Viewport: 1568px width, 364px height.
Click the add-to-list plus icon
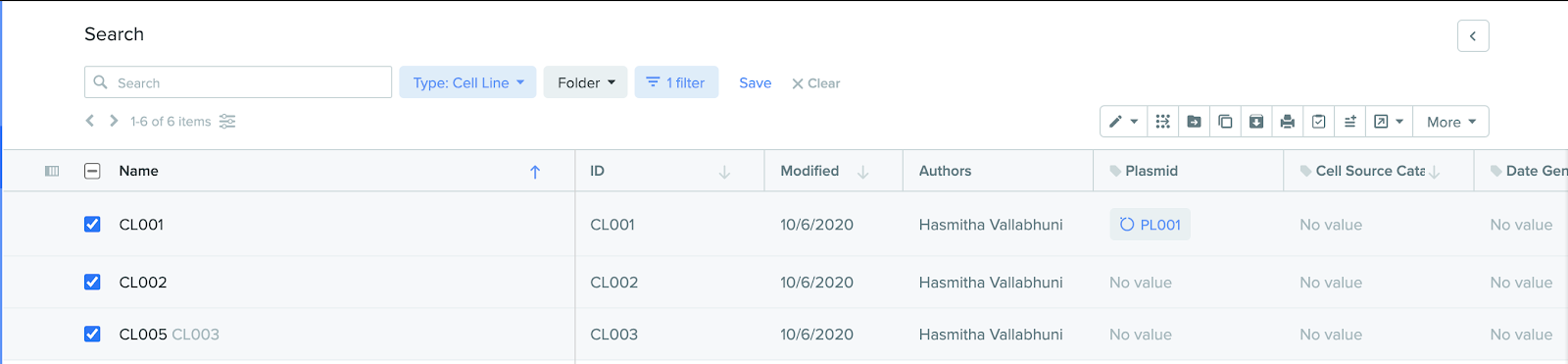(1350, 122)
